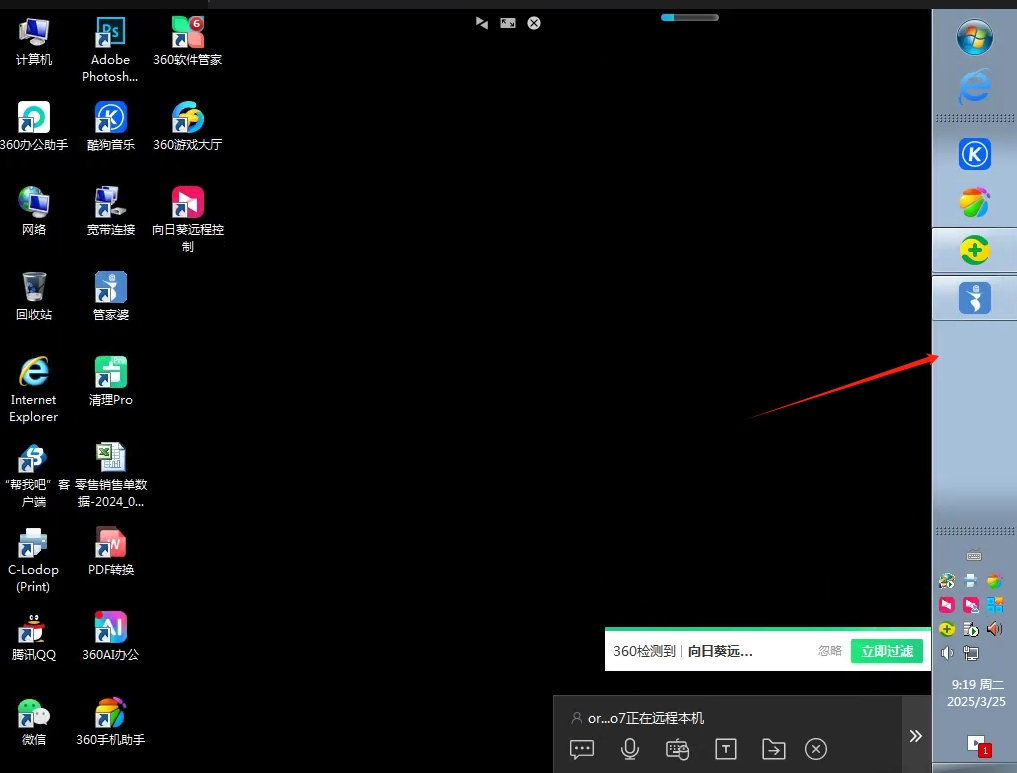Open the 计算机 desktop icon
This screenshot has height=773, width=1017.
[x=34, y=42]
